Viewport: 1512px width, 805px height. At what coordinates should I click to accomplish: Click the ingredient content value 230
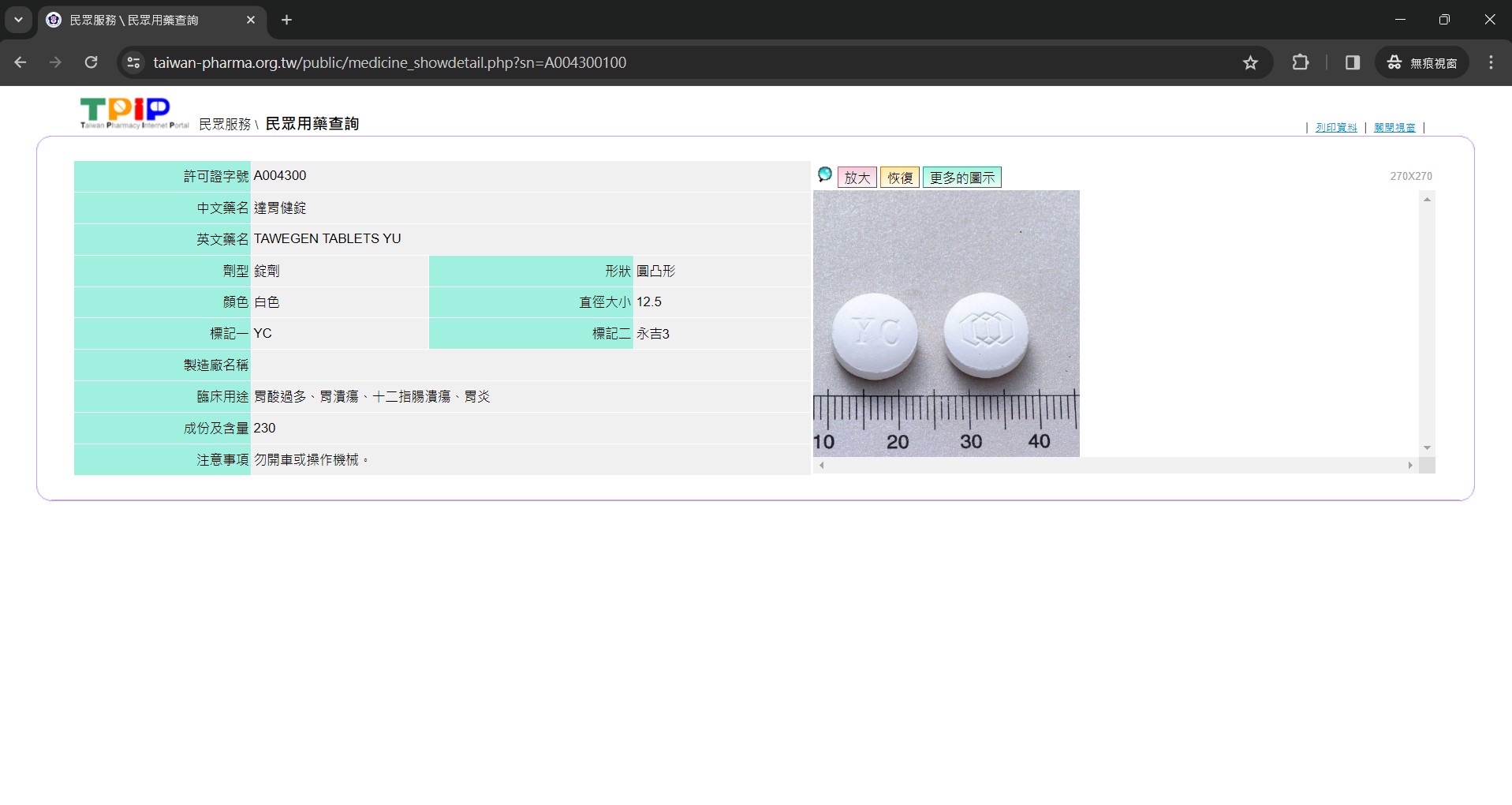tap(264, 428)
